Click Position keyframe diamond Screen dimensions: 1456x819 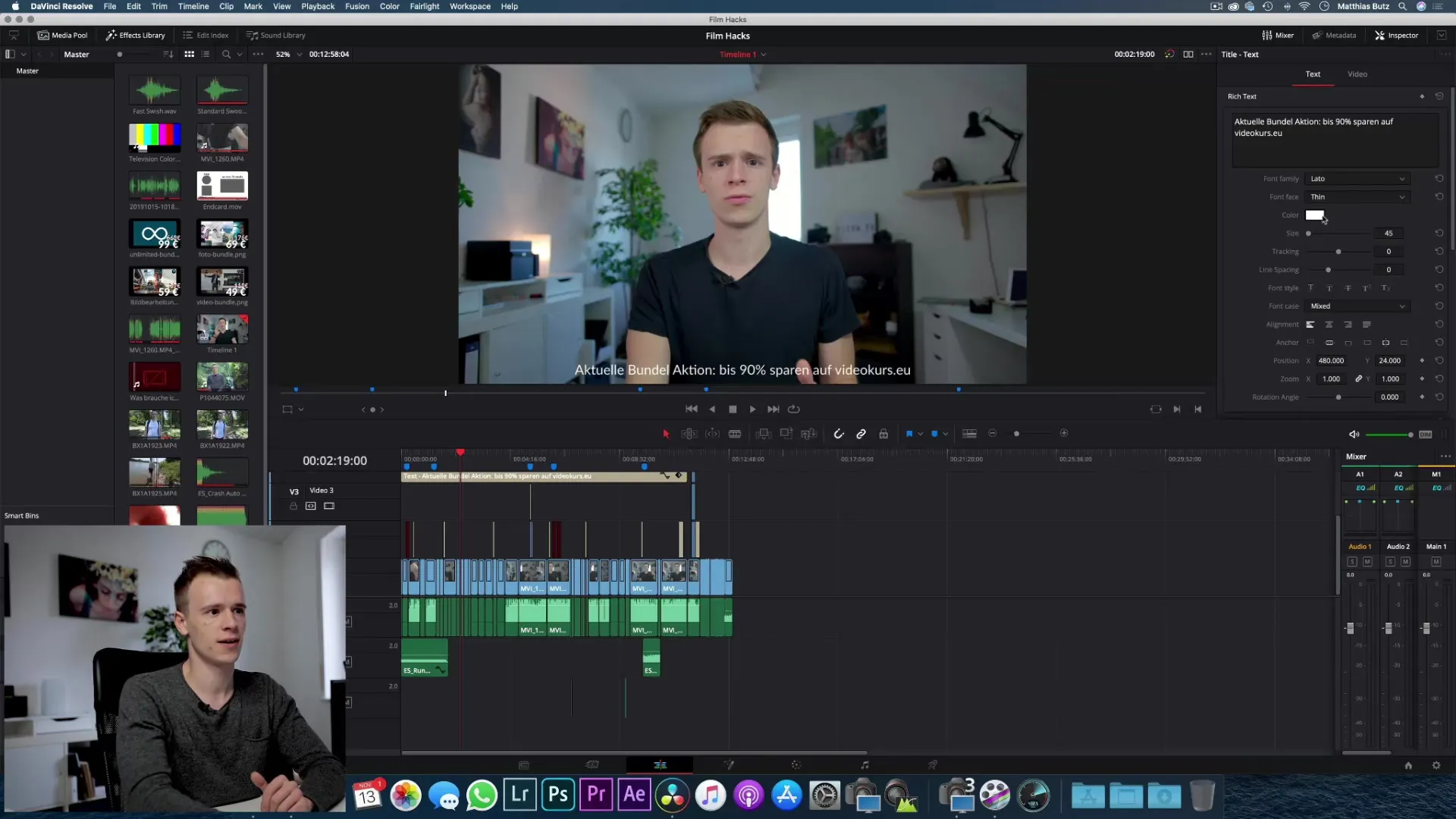click(x=1422, y=360)
